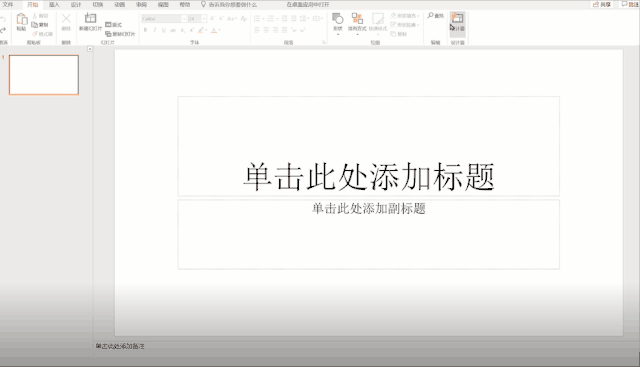Click the Designer (设计器) icon
This screenshot has height=367, width=640.
click(458, 18)
